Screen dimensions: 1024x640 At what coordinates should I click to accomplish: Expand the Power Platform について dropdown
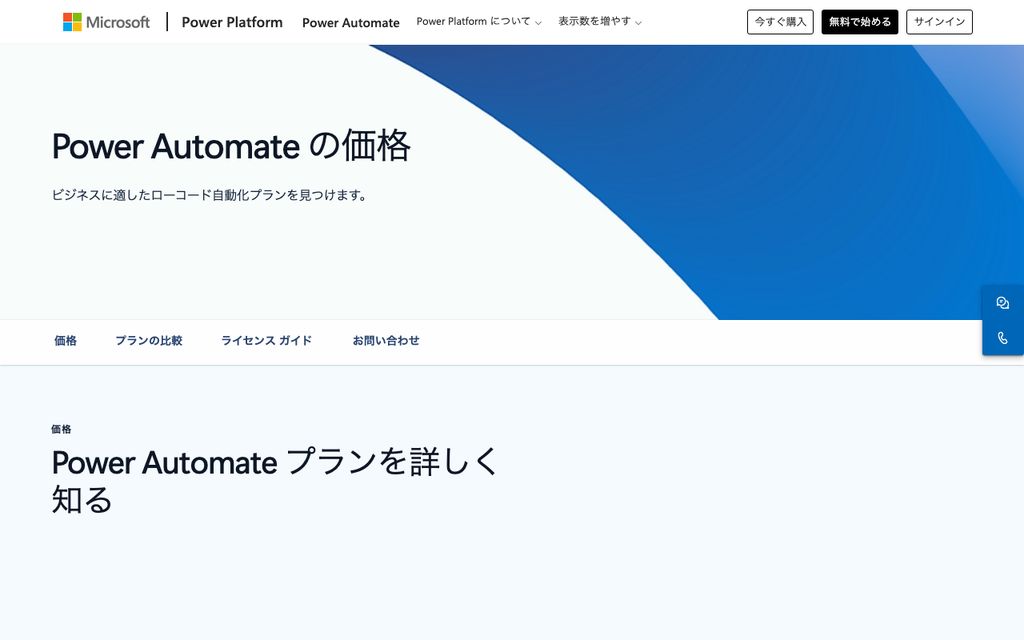tap(479, 22)
